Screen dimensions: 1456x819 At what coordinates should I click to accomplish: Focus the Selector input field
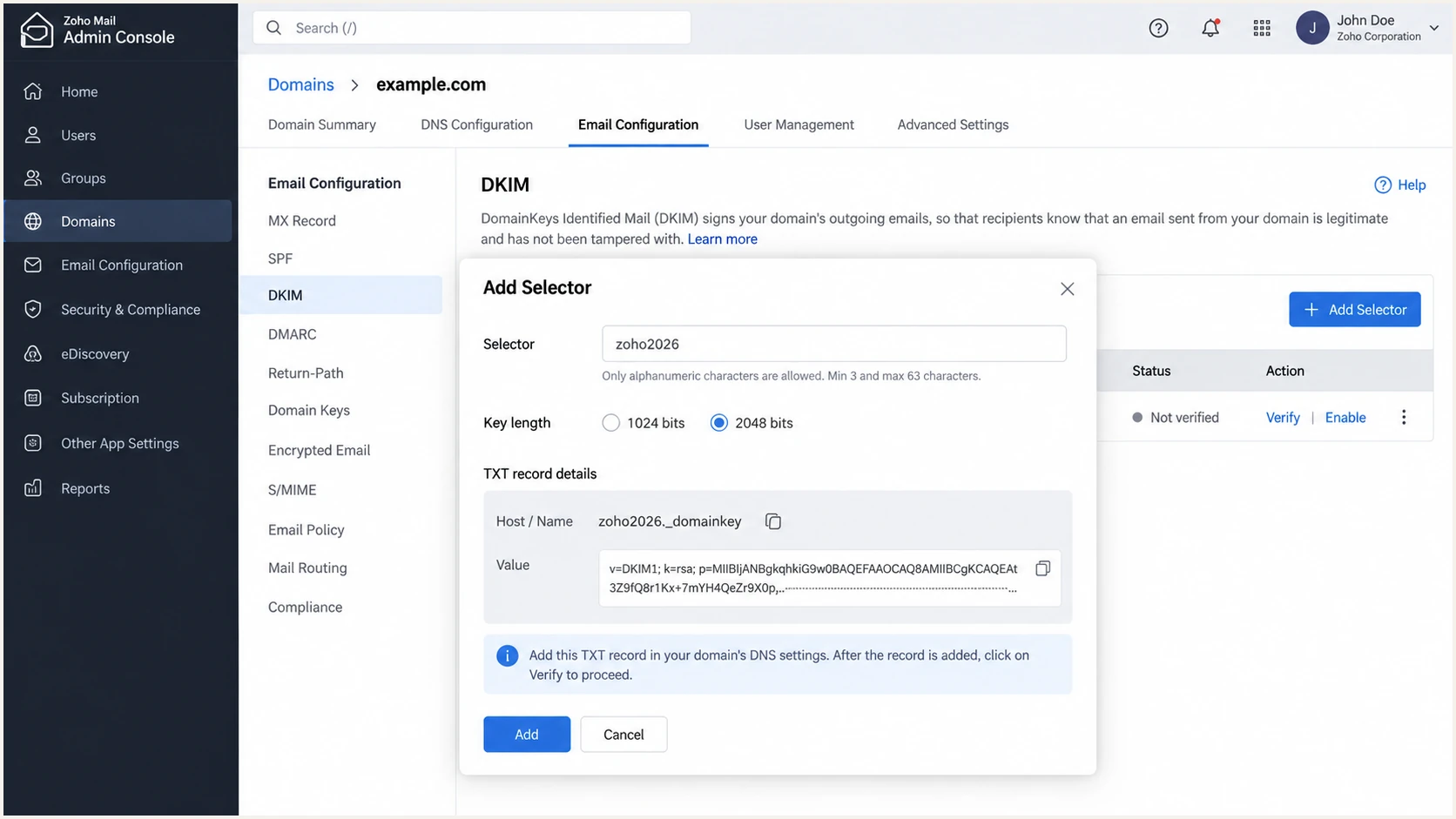coord(834,344)
